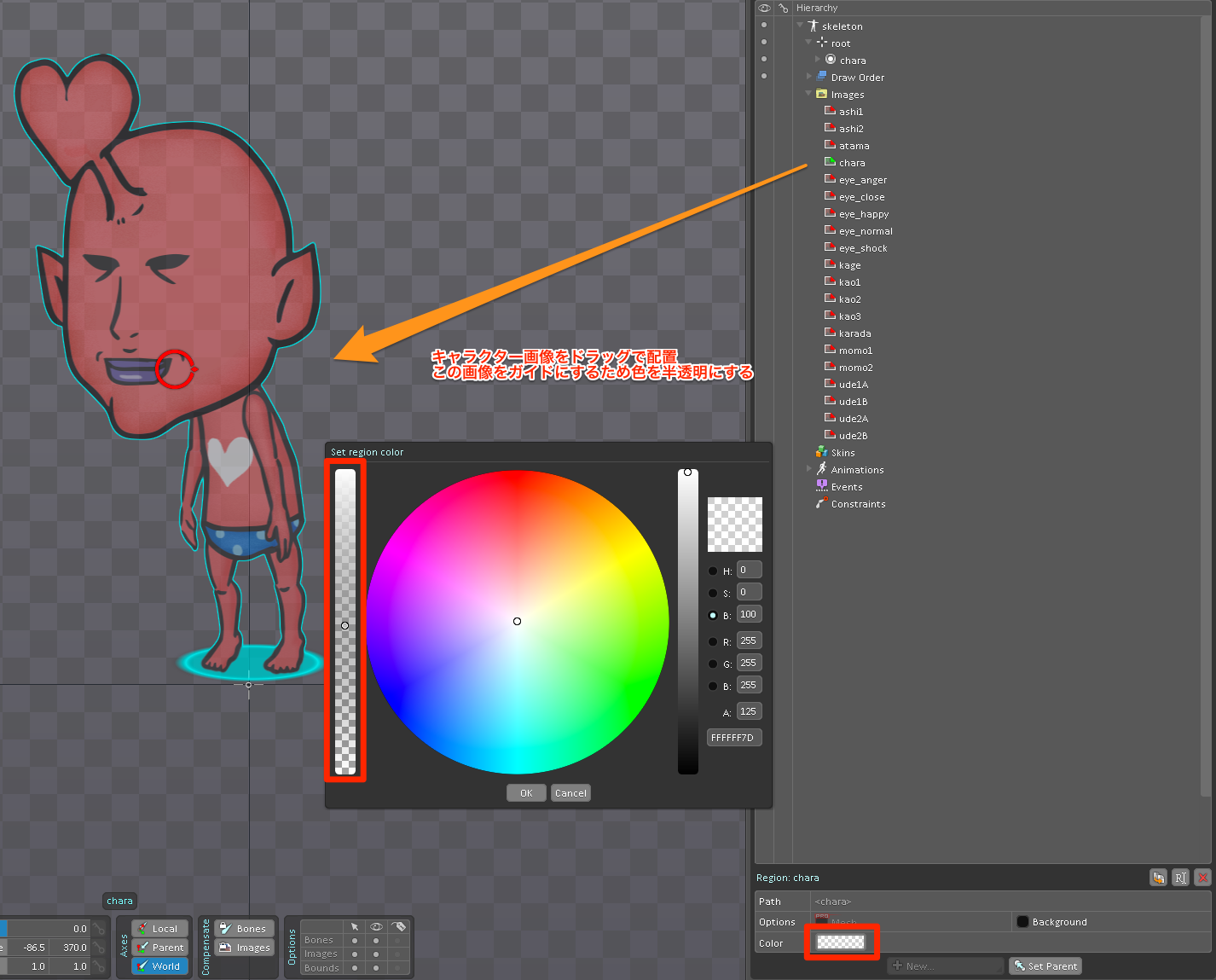The image size is (1216, 980).
Task: Select Local axes button
Action: click(x=160, y=929)
